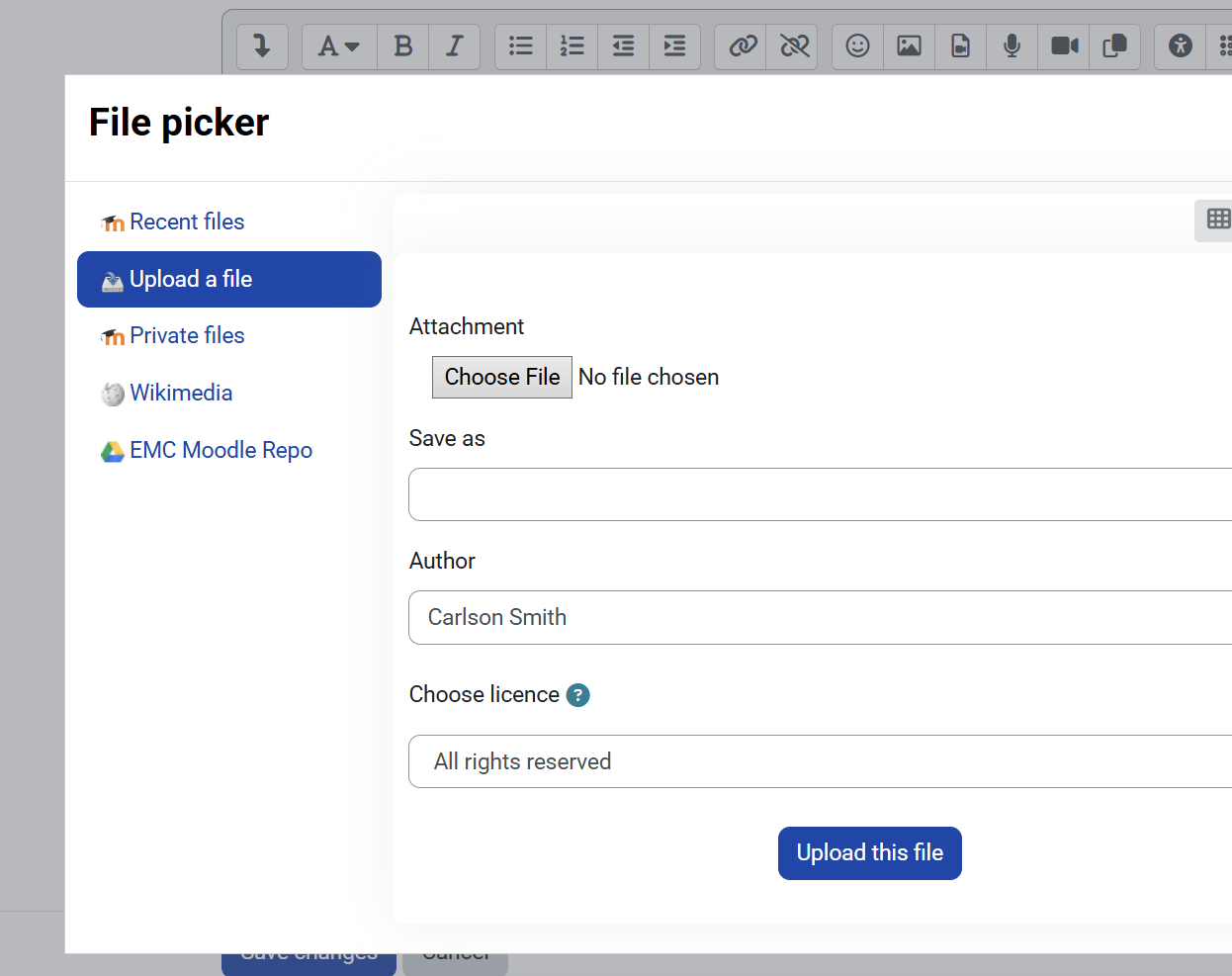Click the Bold formatting icon
This screenshot has width=1232, height=976.
(403, 46)
